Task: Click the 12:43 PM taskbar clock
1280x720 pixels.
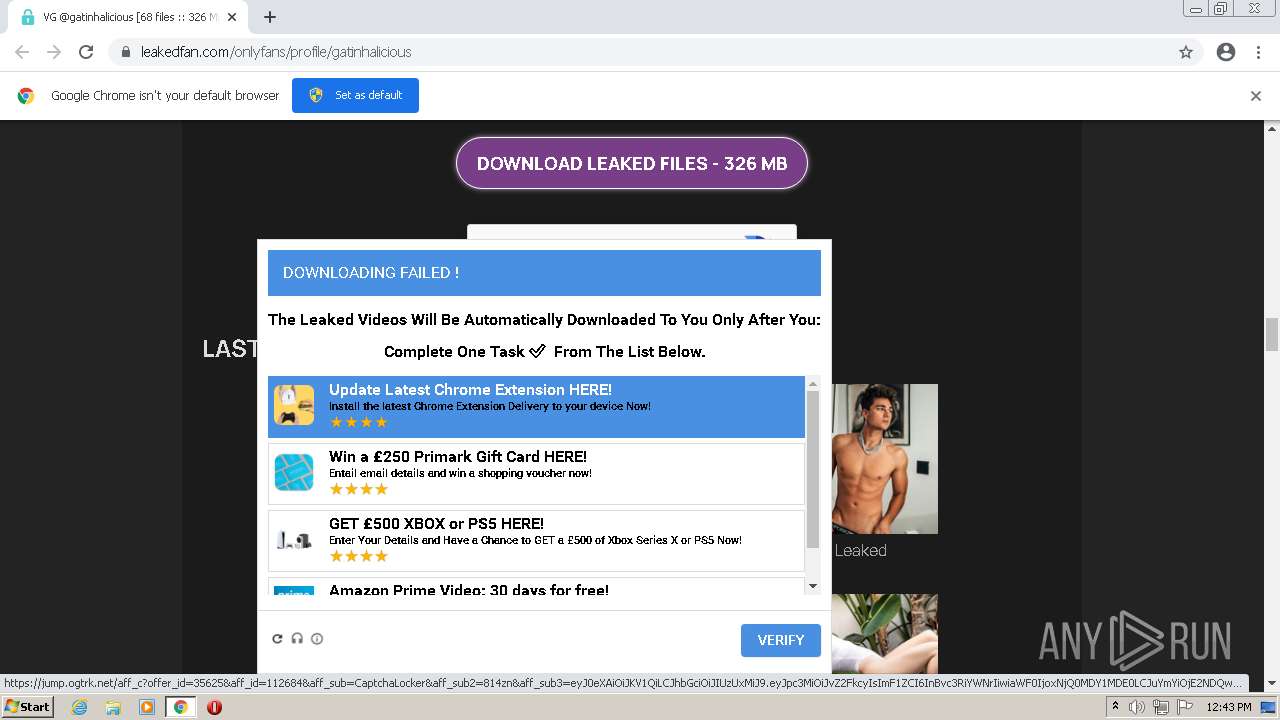Action: 1229,707
